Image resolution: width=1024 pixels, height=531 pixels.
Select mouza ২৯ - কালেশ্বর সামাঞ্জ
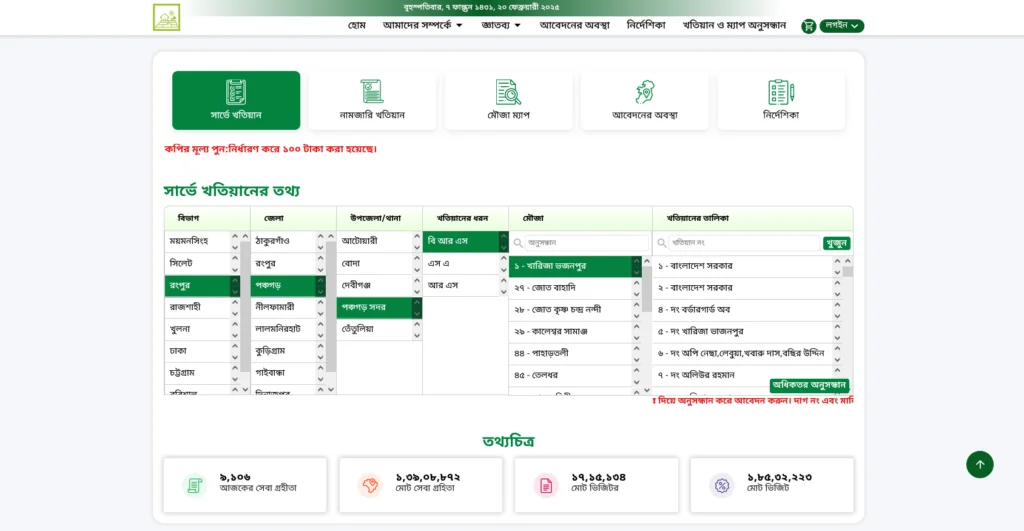[x=575, y=332]
